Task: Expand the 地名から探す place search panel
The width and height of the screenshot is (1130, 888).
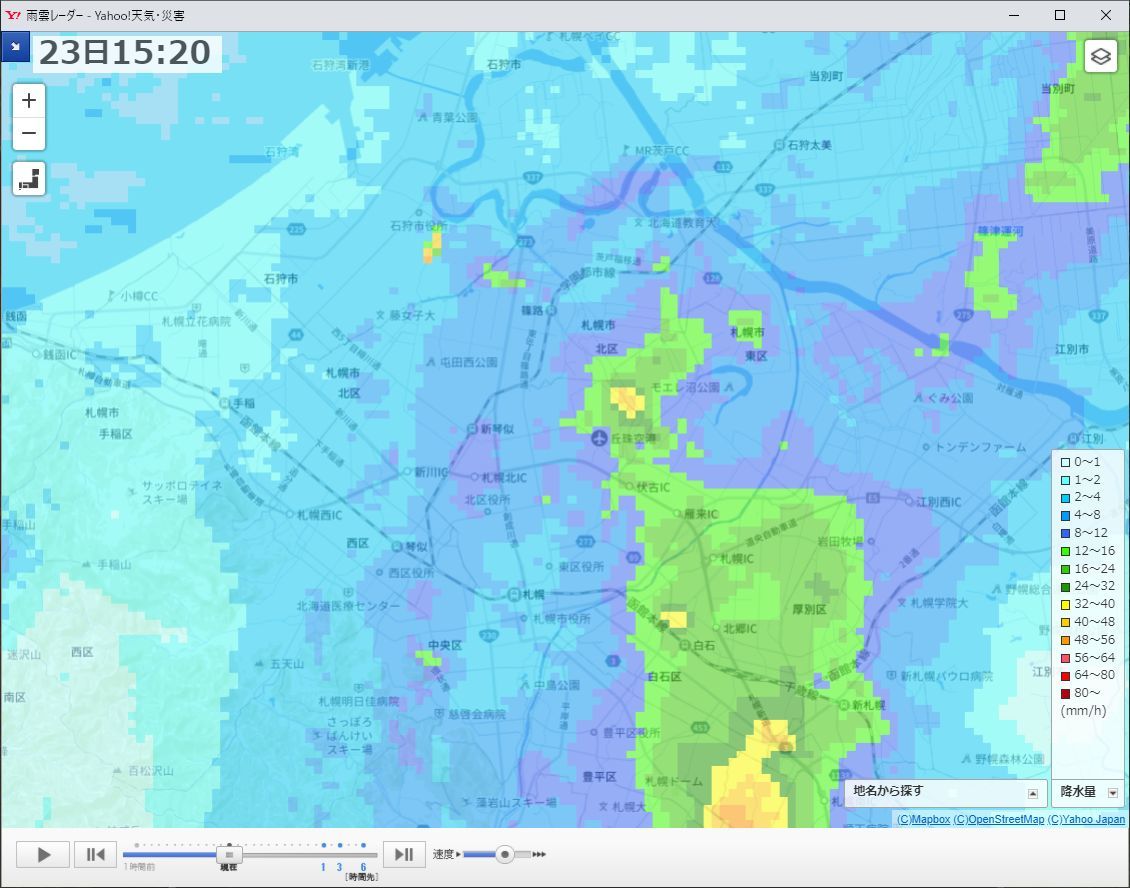Action: 945,792
